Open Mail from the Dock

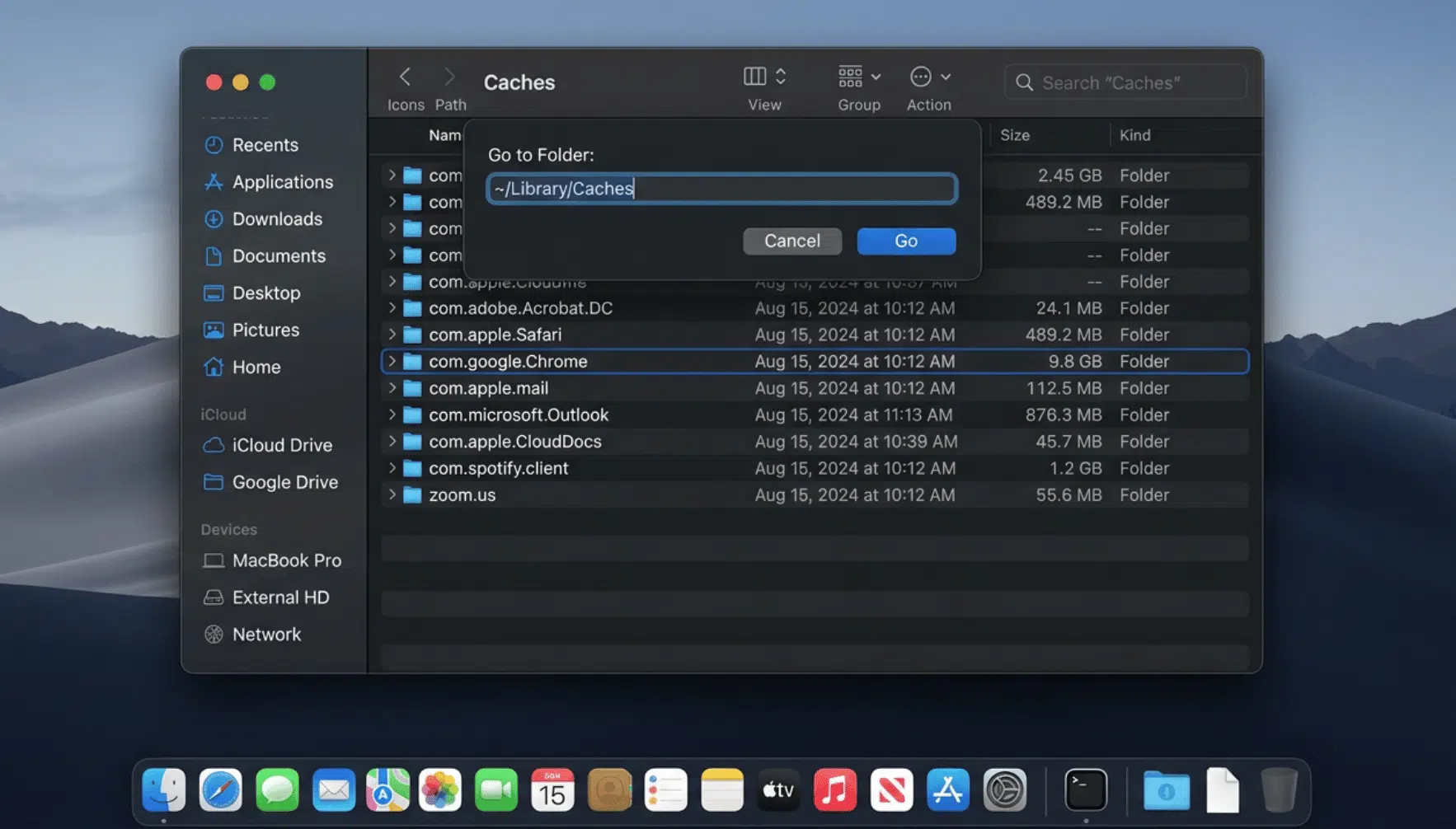(333, 790)
